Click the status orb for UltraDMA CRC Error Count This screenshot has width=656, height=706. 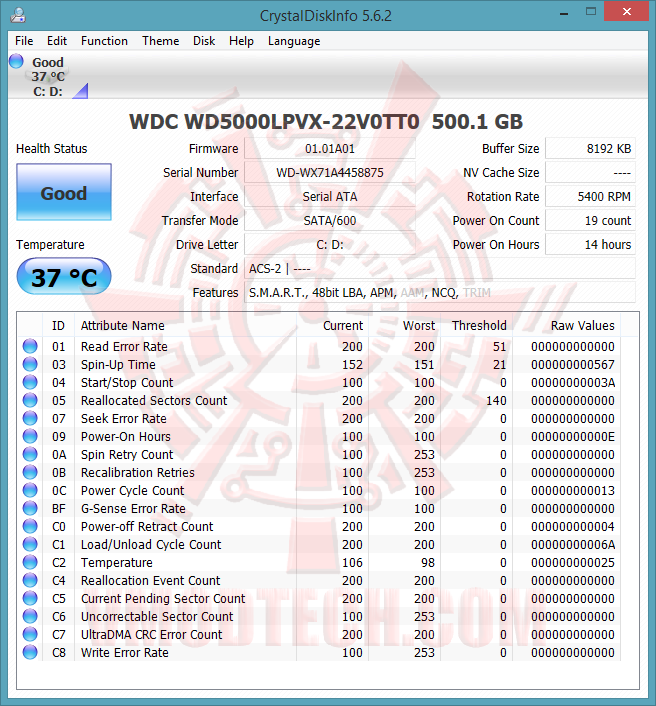click(30, 634)
